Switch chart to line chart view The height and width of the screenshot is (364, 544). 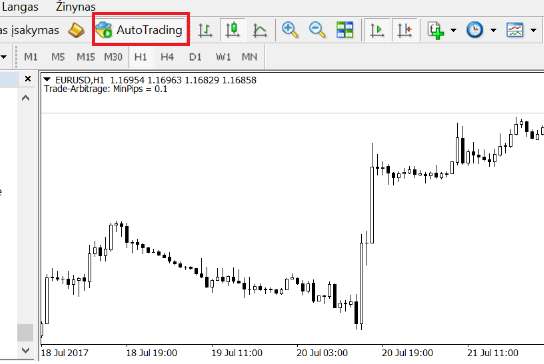pos(260,30)
